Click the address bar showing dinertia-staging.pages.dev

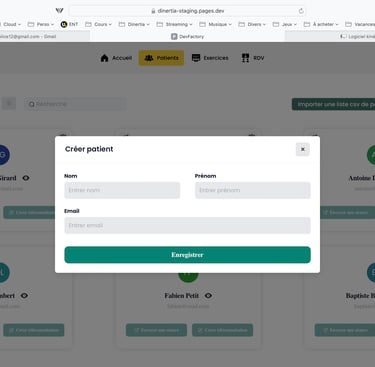pos(187,11)
